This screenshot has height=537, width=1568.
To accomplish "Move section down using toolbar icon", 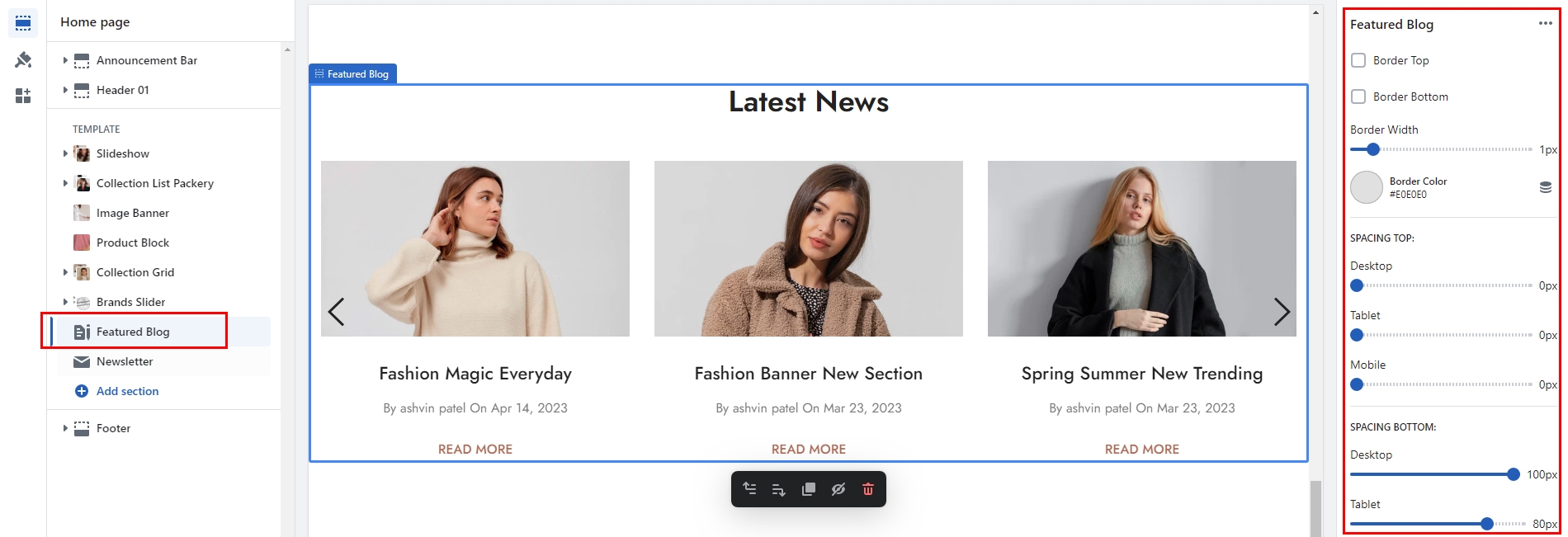I will (x=778, y=489).
